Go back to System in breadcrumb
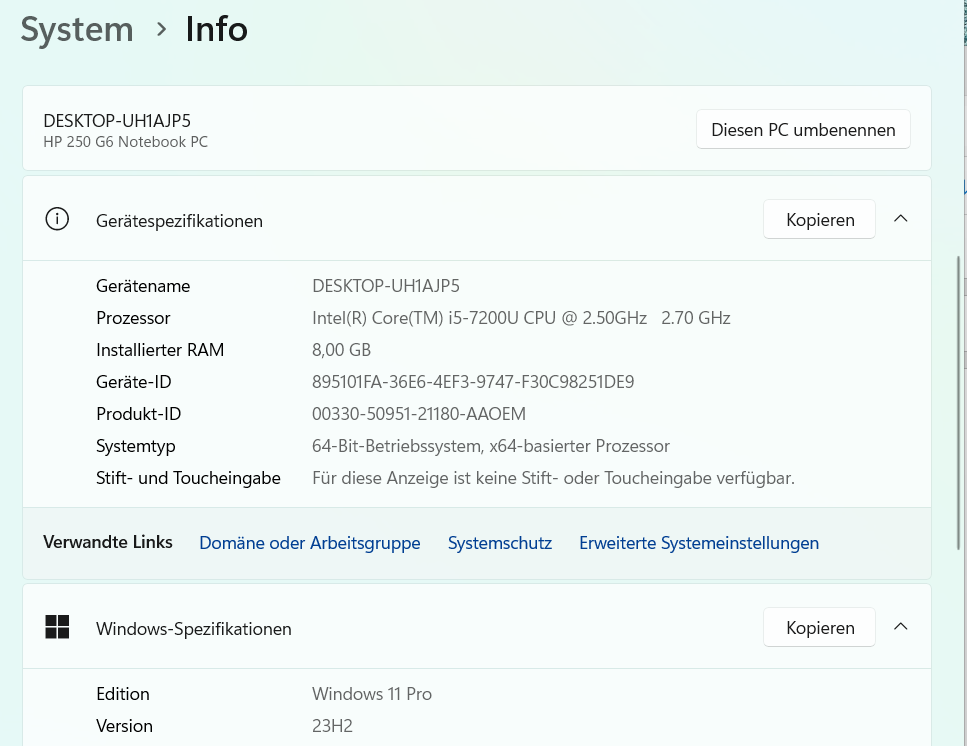The width and height of the screenshot is (967, 746). click(77, 29)
